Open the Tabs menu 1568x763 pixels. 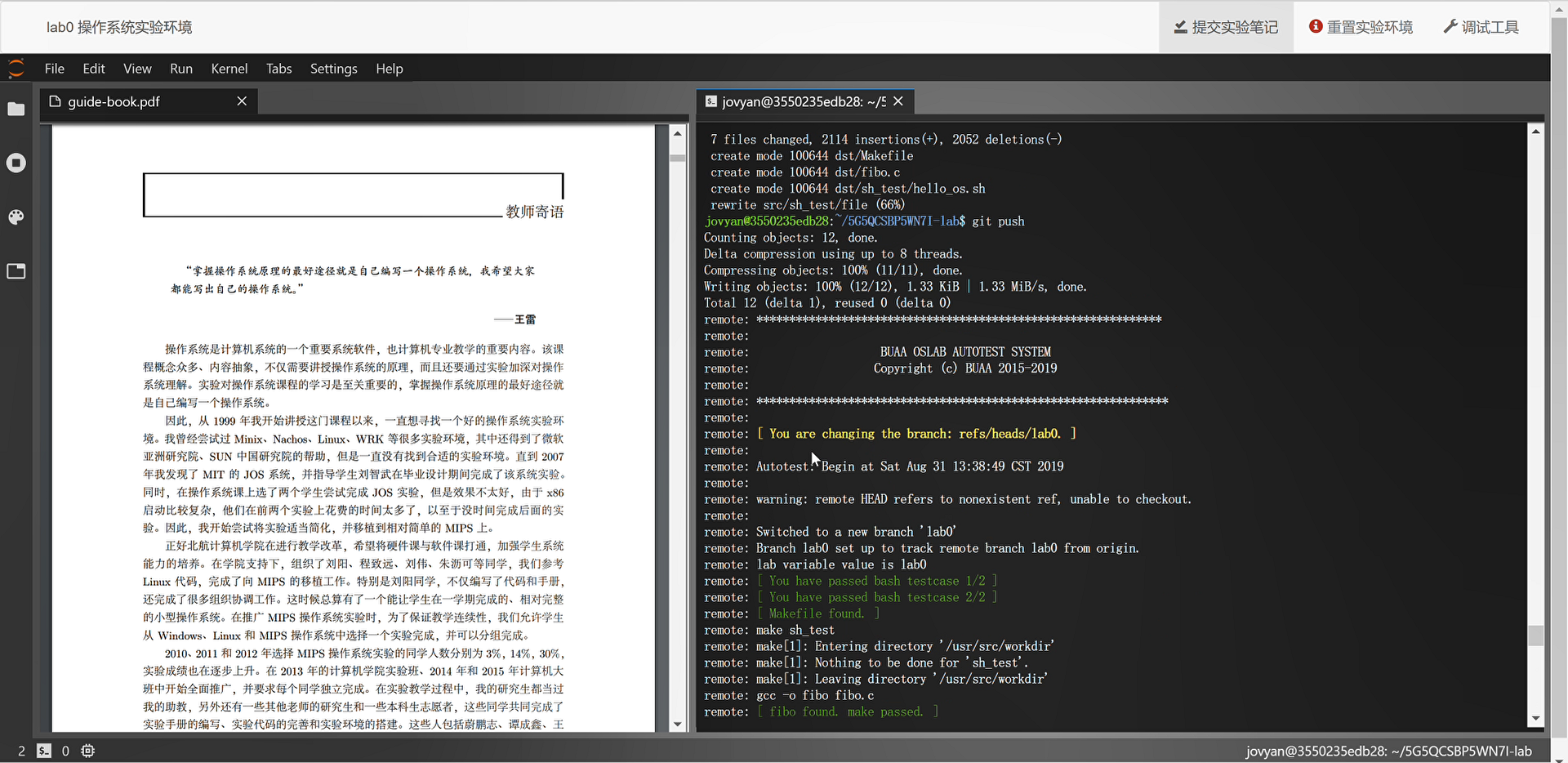point(278,69)
